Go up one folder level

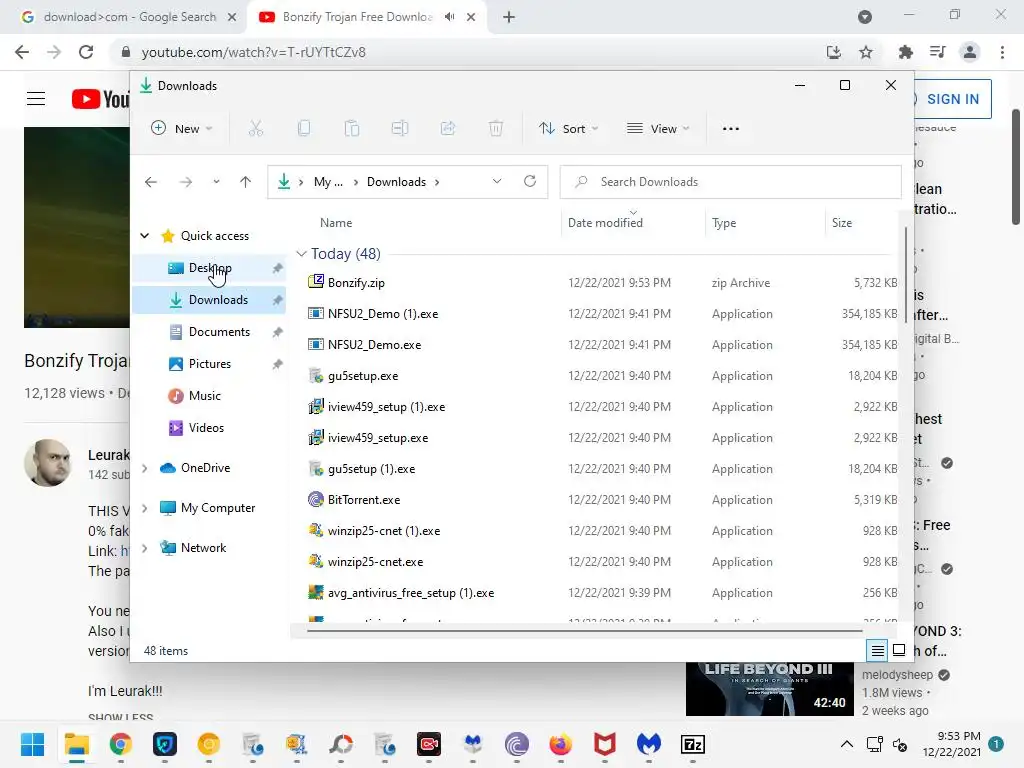[x=246, y=182]
